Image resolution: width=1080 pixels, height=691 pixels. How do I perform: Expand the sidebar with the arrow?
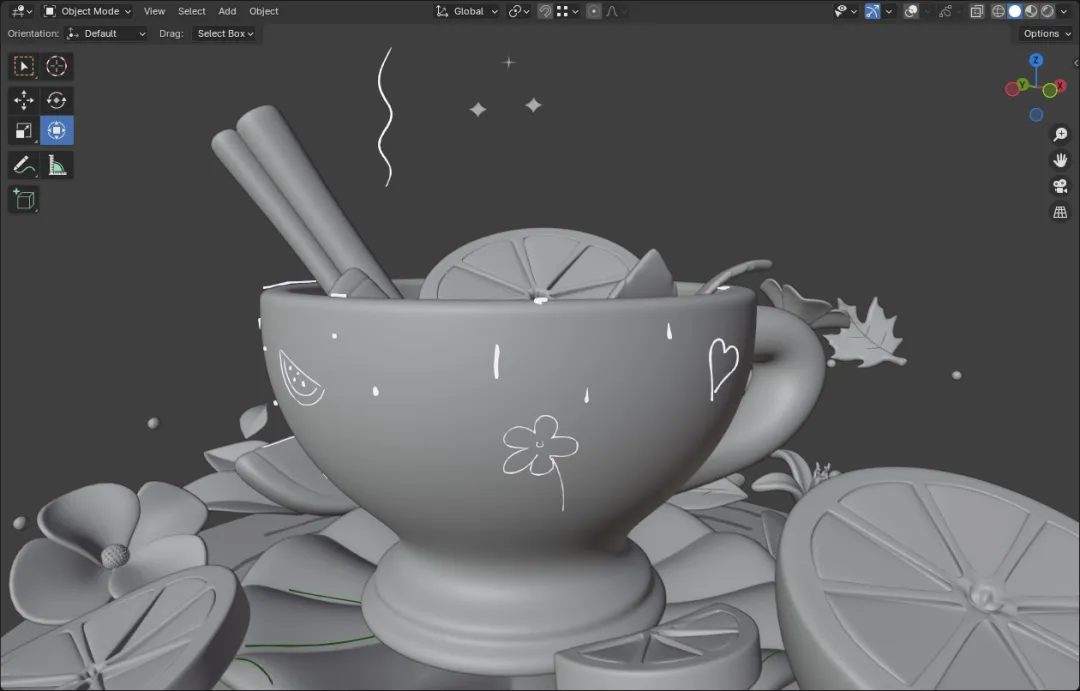[x=1076, y=63]
